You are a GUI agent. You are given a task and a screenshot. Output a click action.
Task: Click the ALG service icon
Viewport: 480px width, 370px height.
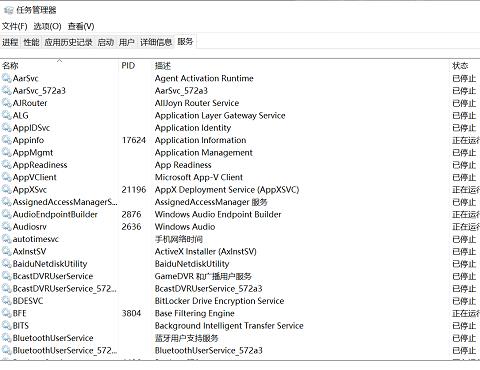coord(6,115)
